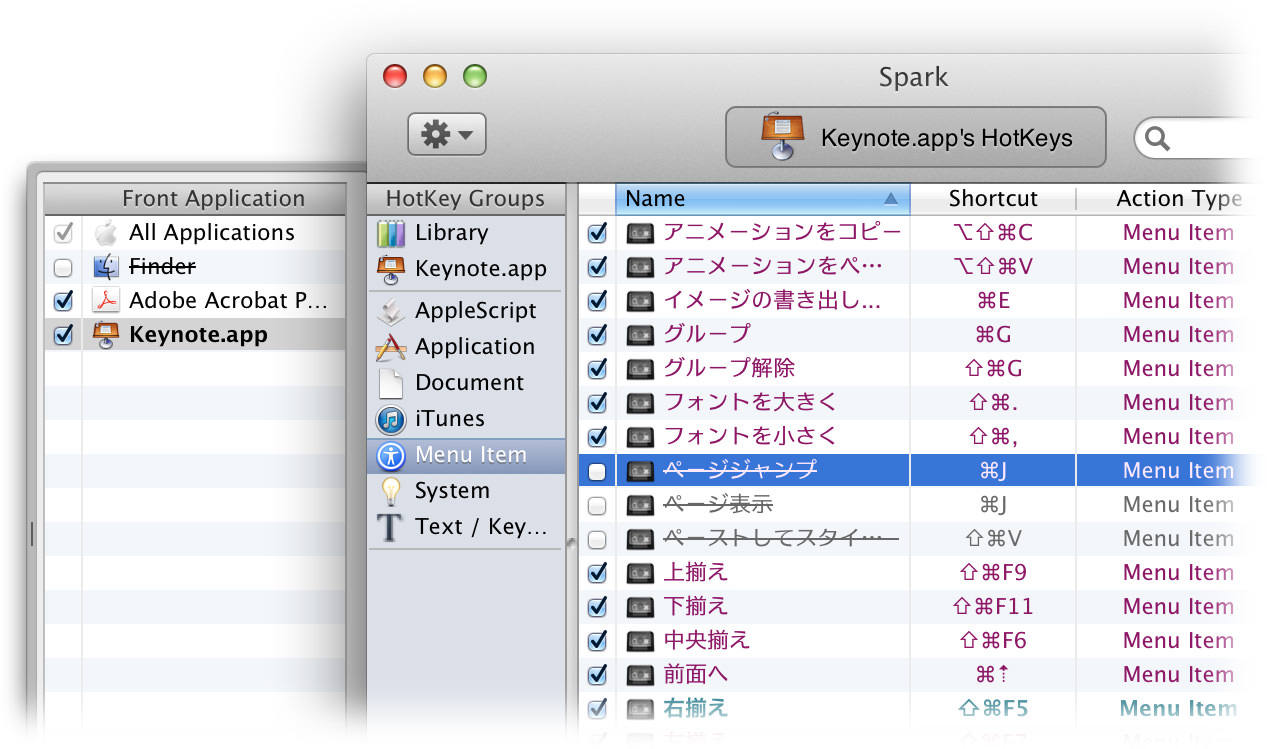Click hotkey icon beside 前面へ

[640, 675]
